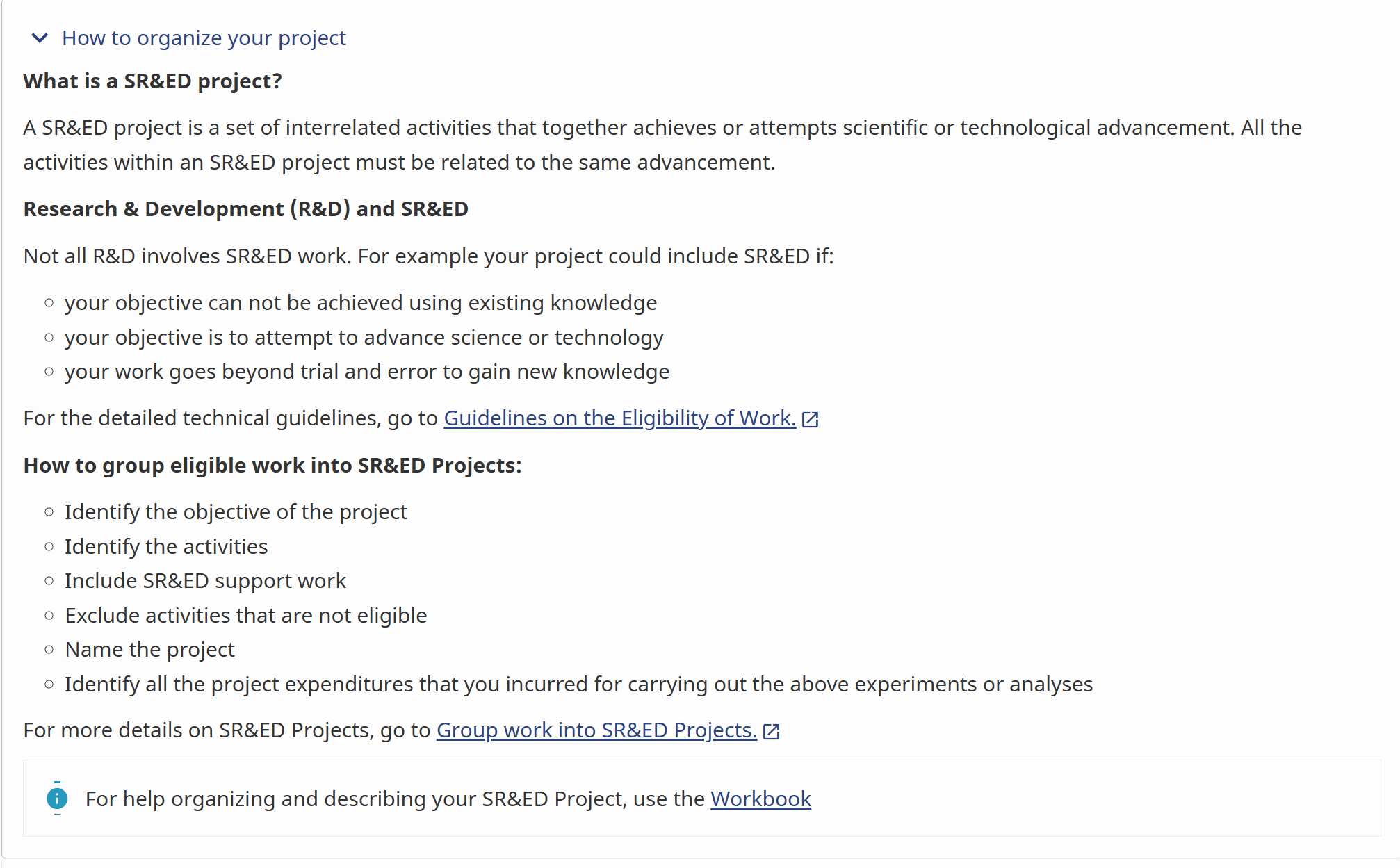
Task: Click Identify the objective of the project bullet
Action: 236,512
